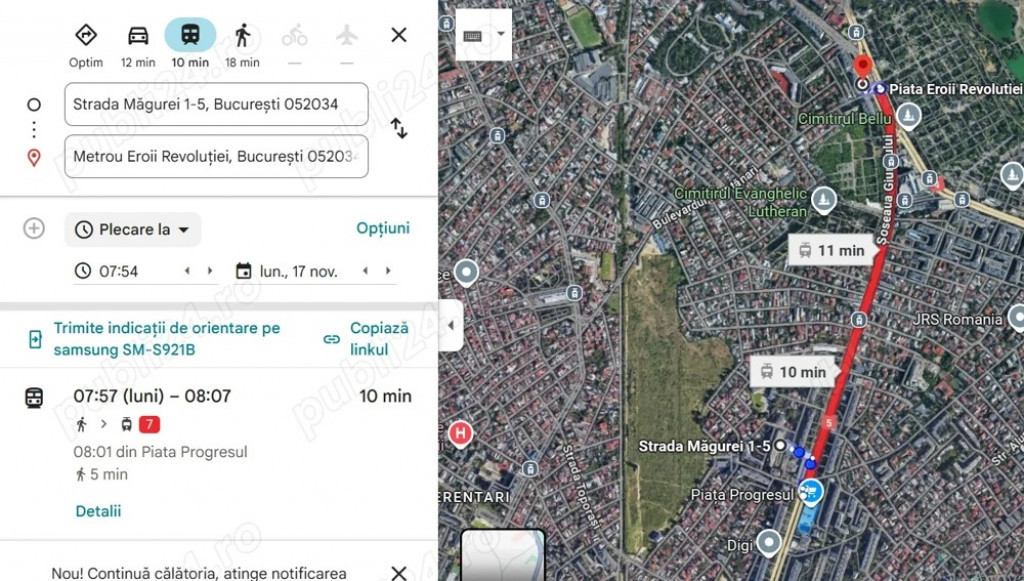Send directions to samsung SM-S921B
Image resolution: width=1024 pixels, height=581 pixels.
click(155, 339)
